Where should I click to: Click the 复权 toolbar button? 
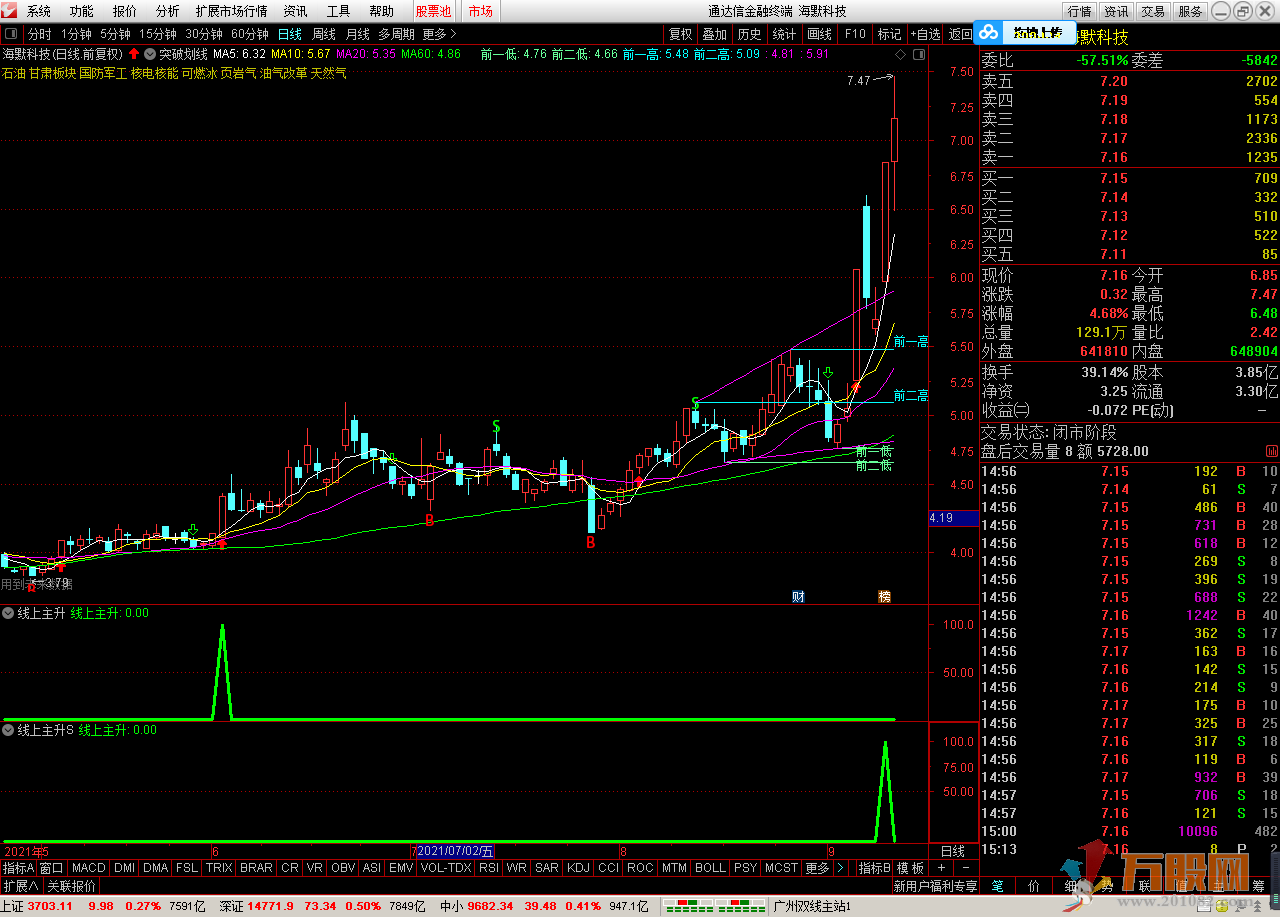680,34
